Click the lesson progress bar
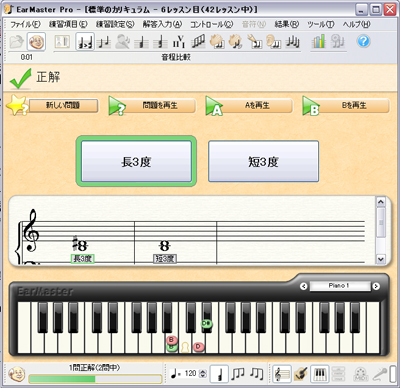The height and width of the screenshot is (388, 400). [95, 379]
